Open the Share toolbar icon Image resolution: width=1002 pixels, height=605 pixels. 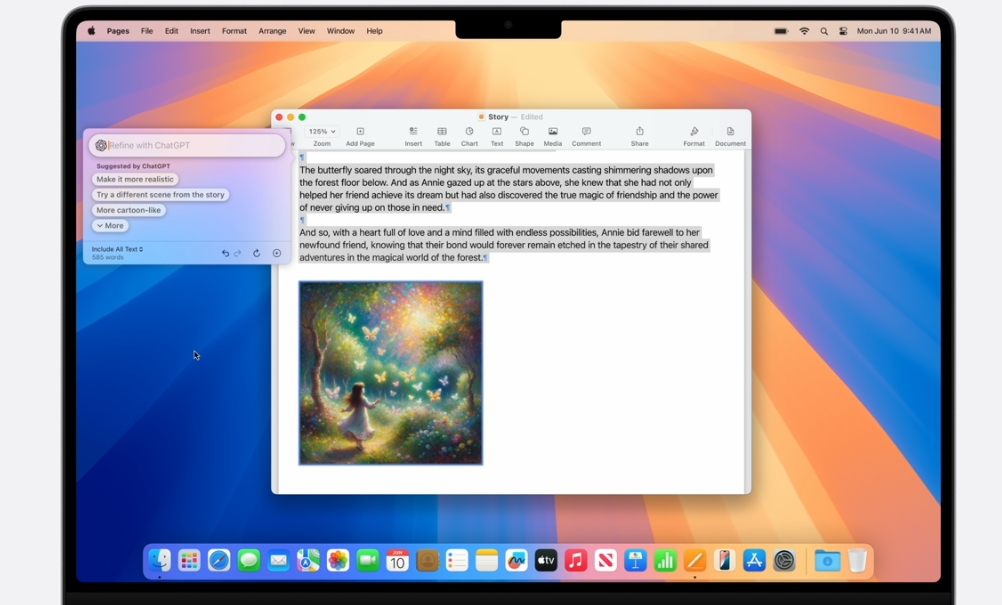pos(639,136)
